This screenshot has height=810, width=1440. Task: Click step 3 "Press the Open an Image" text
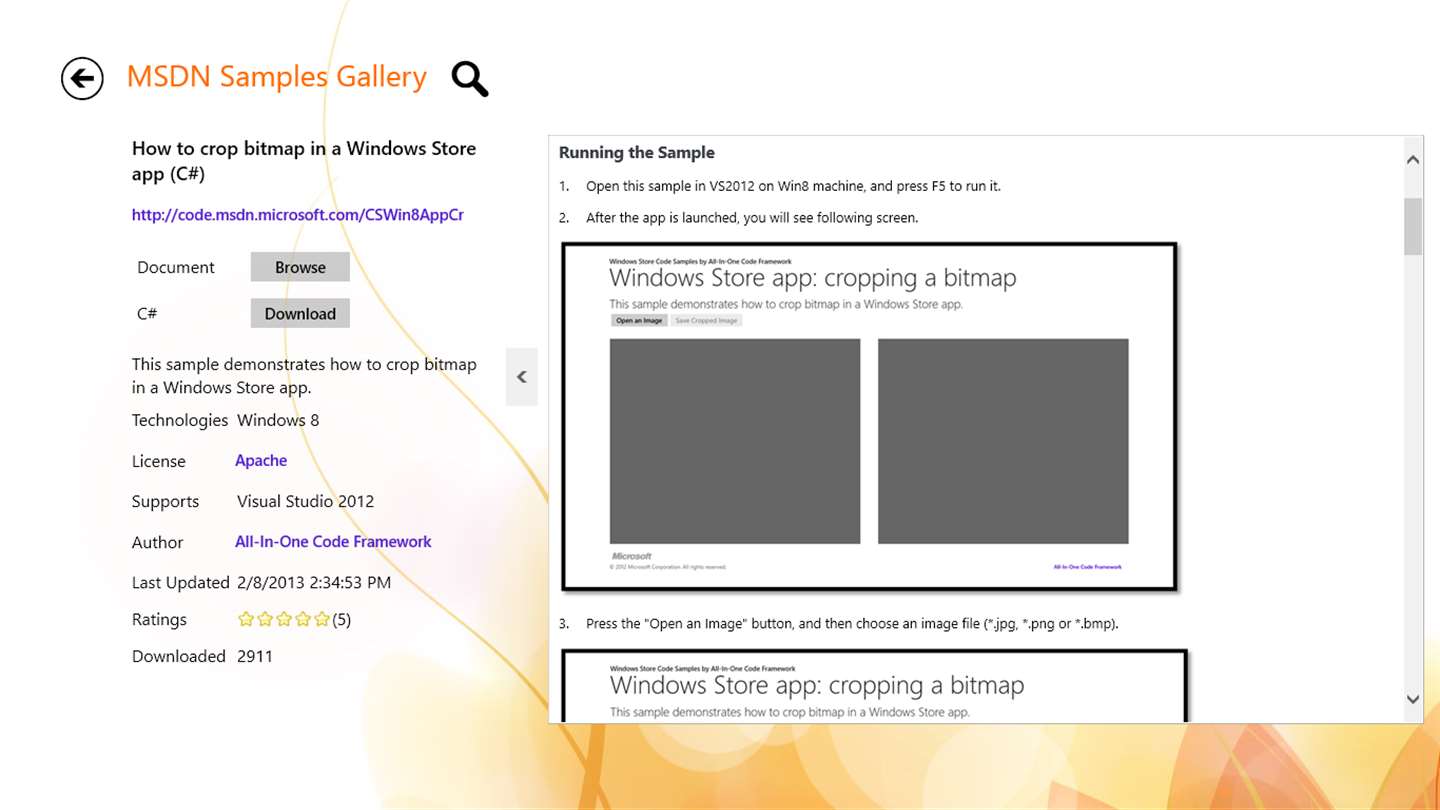click(x=852, y=624)
